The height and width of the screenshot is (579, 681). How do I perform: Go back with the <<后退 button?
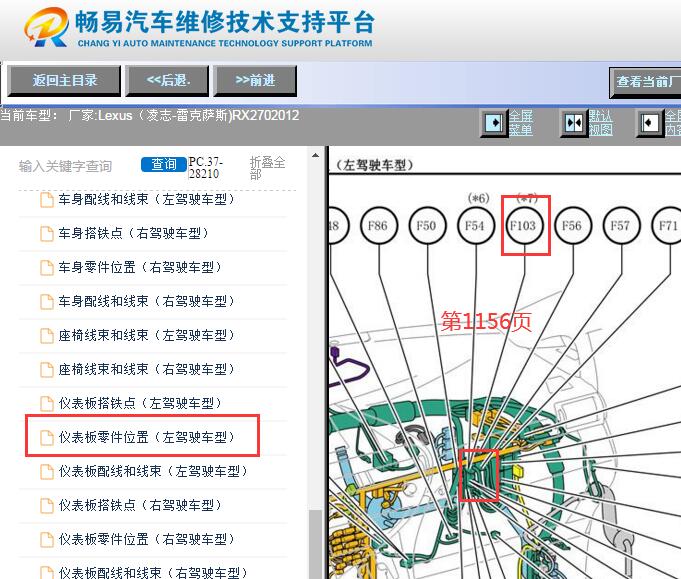tap(167, 81)
